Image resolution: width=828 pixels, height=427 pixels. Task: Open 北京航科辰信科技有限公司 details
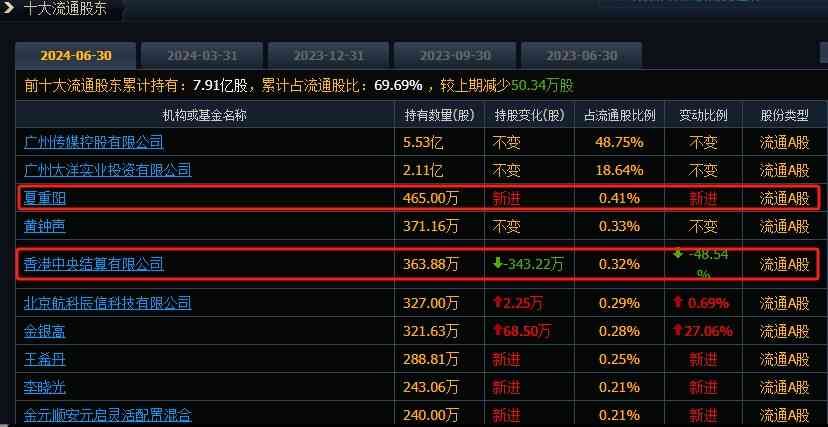[107, 302]
